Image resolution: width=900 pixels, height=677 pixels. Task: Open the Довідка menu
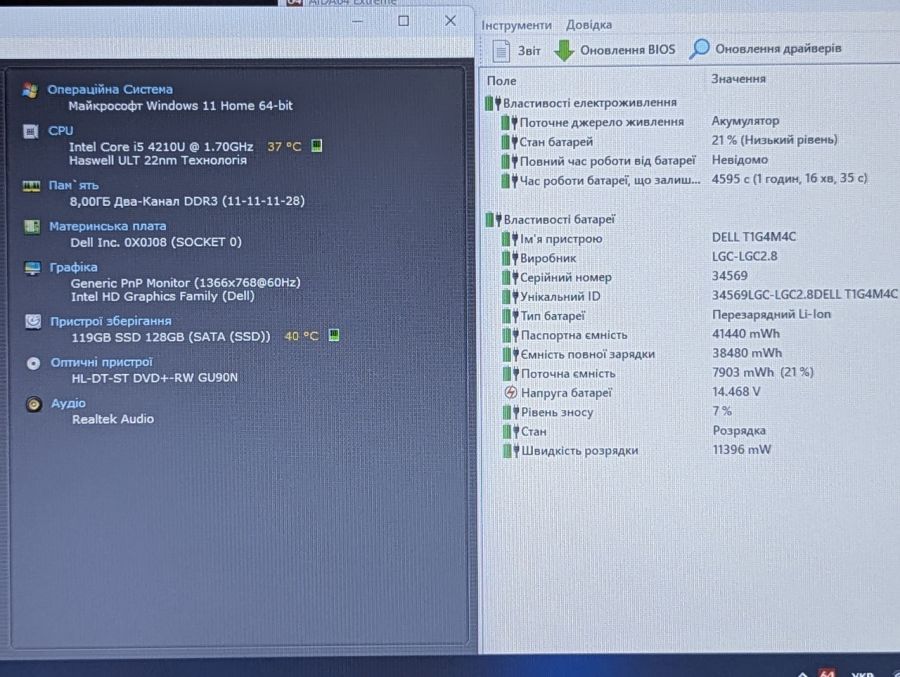[x=588, y=25]
